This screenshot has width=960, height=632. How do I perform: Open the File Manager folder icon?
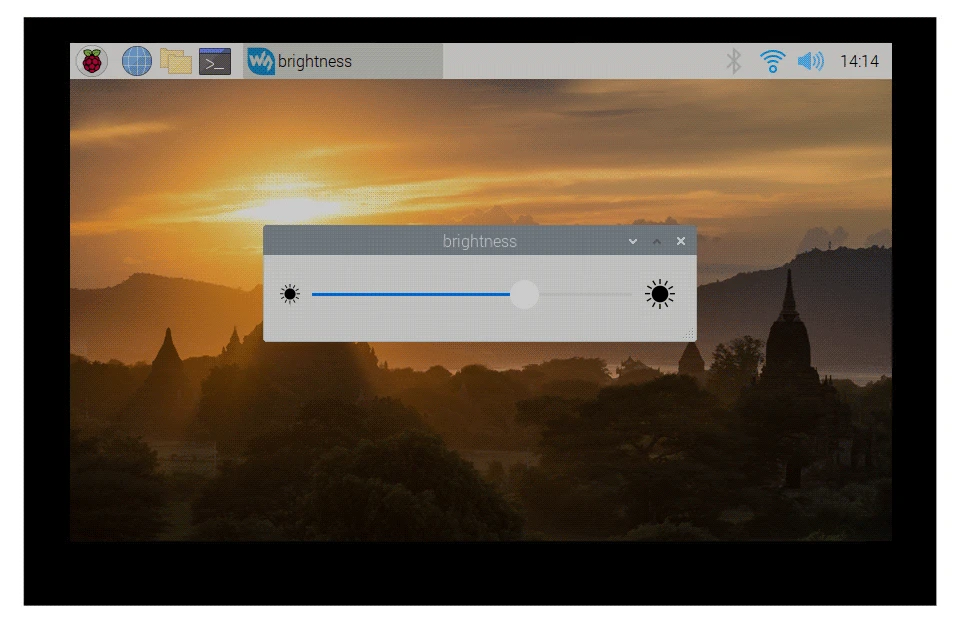(x=176, y=61)
